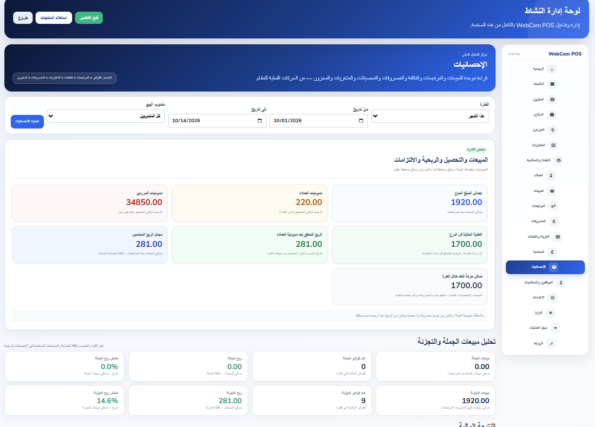Click the links (الروابط) icon at sidebar bottom
This screenshot has width=595, height=427.
coord(551,343)
